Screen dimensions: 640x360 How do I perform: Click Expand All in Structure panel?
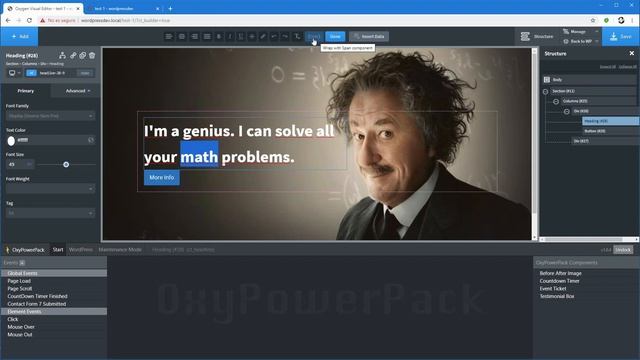click(607, 67)
